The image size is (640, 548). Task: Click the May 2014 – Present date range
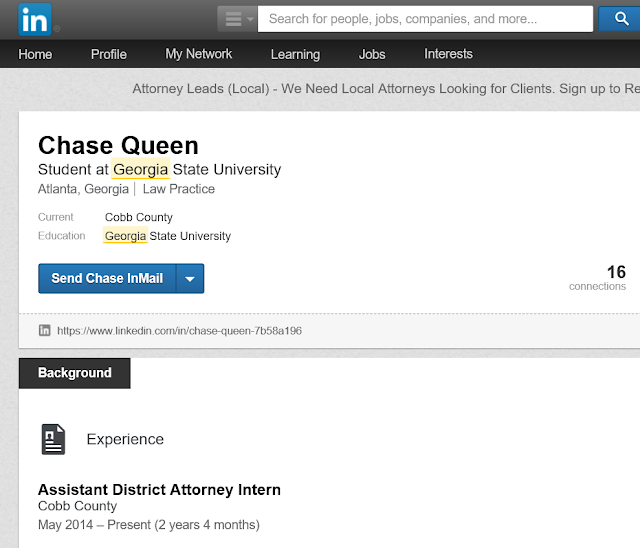click(x=149, y=525)
